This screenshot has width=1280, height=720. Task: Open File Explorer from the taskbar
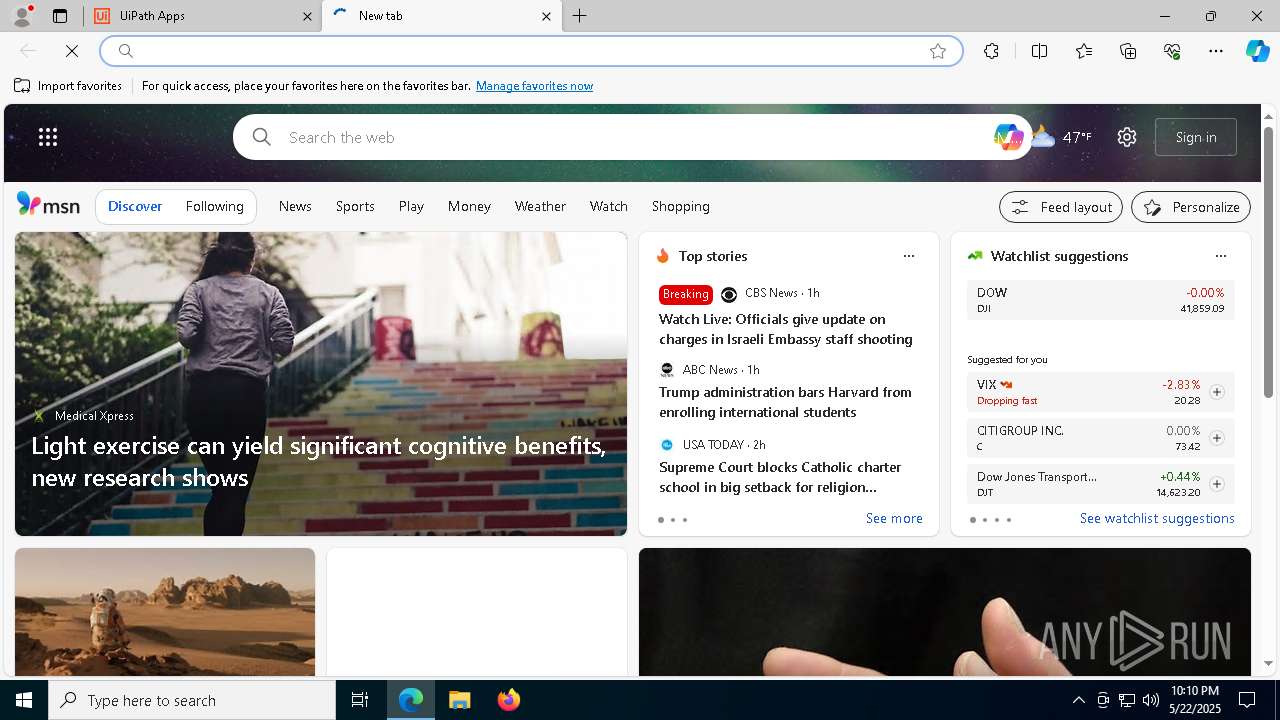(x=459, y=700)
